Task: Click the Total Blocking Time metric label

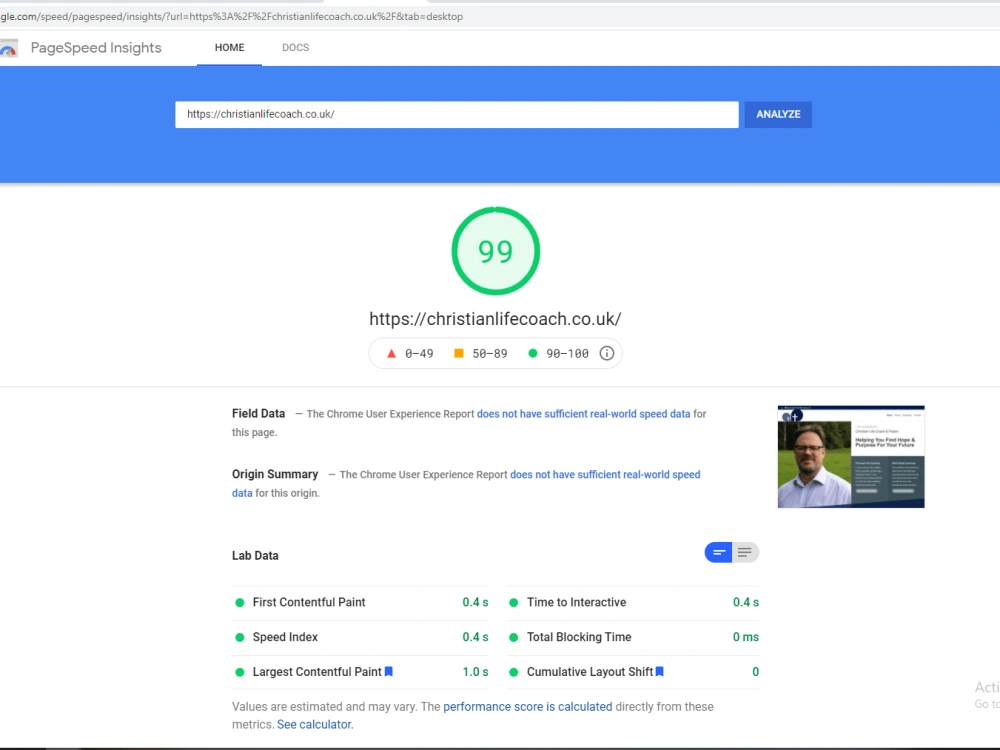Action: pos(579,637)
